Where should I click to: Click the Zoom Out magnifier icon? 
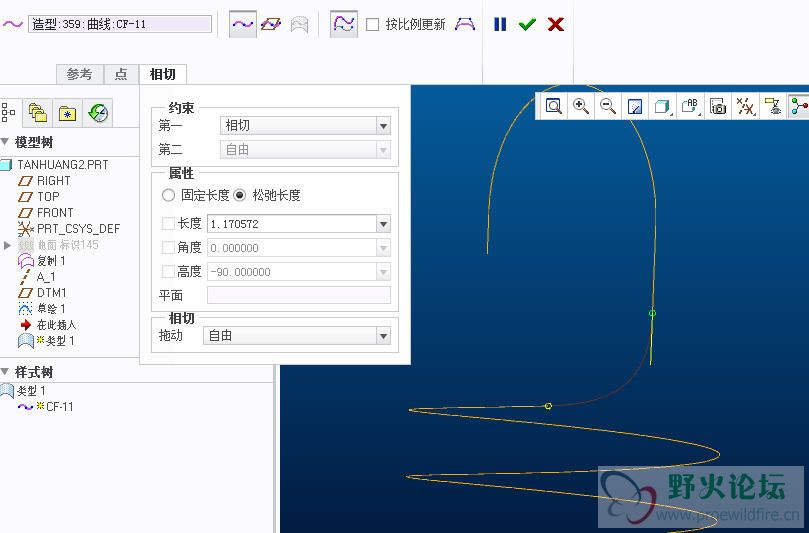click(x=608, y=106)
